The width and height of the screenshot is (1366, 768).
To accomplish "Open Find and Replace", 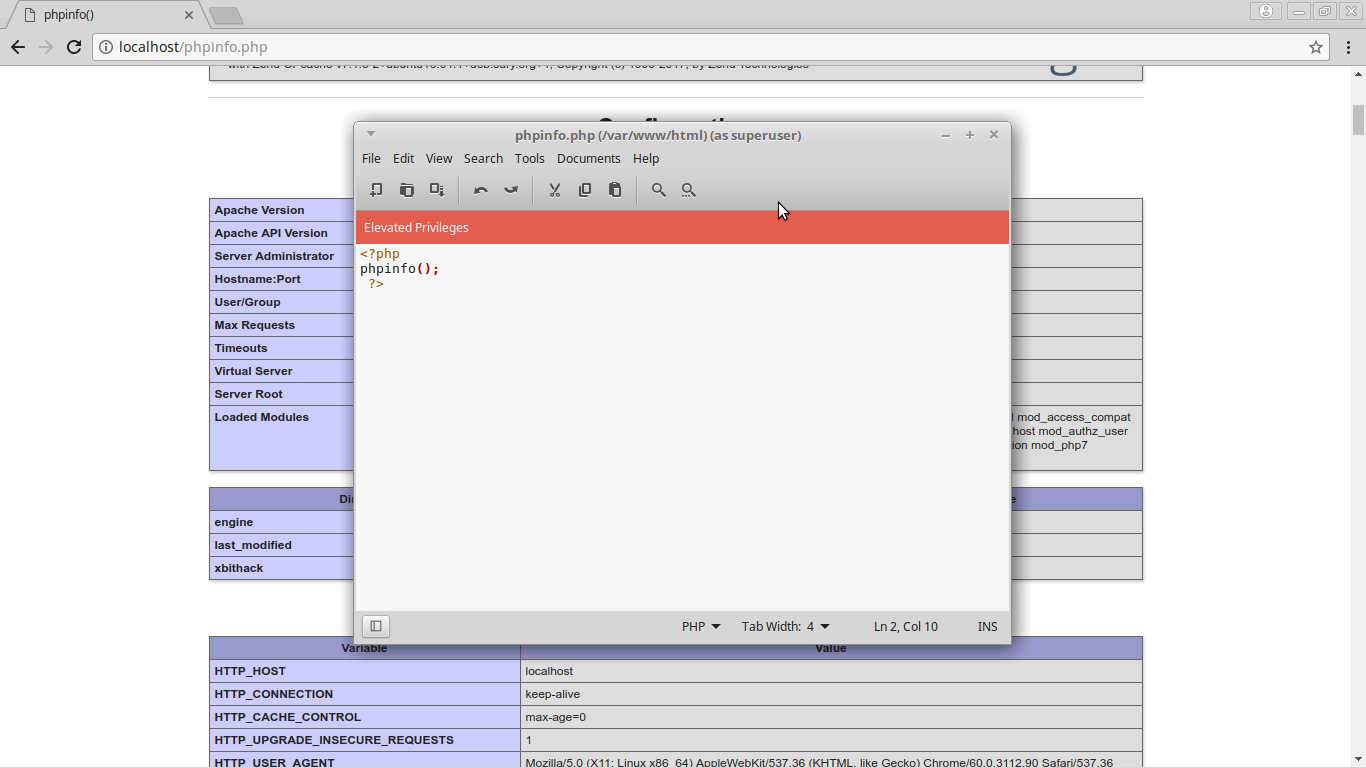I will click(689, 189).
